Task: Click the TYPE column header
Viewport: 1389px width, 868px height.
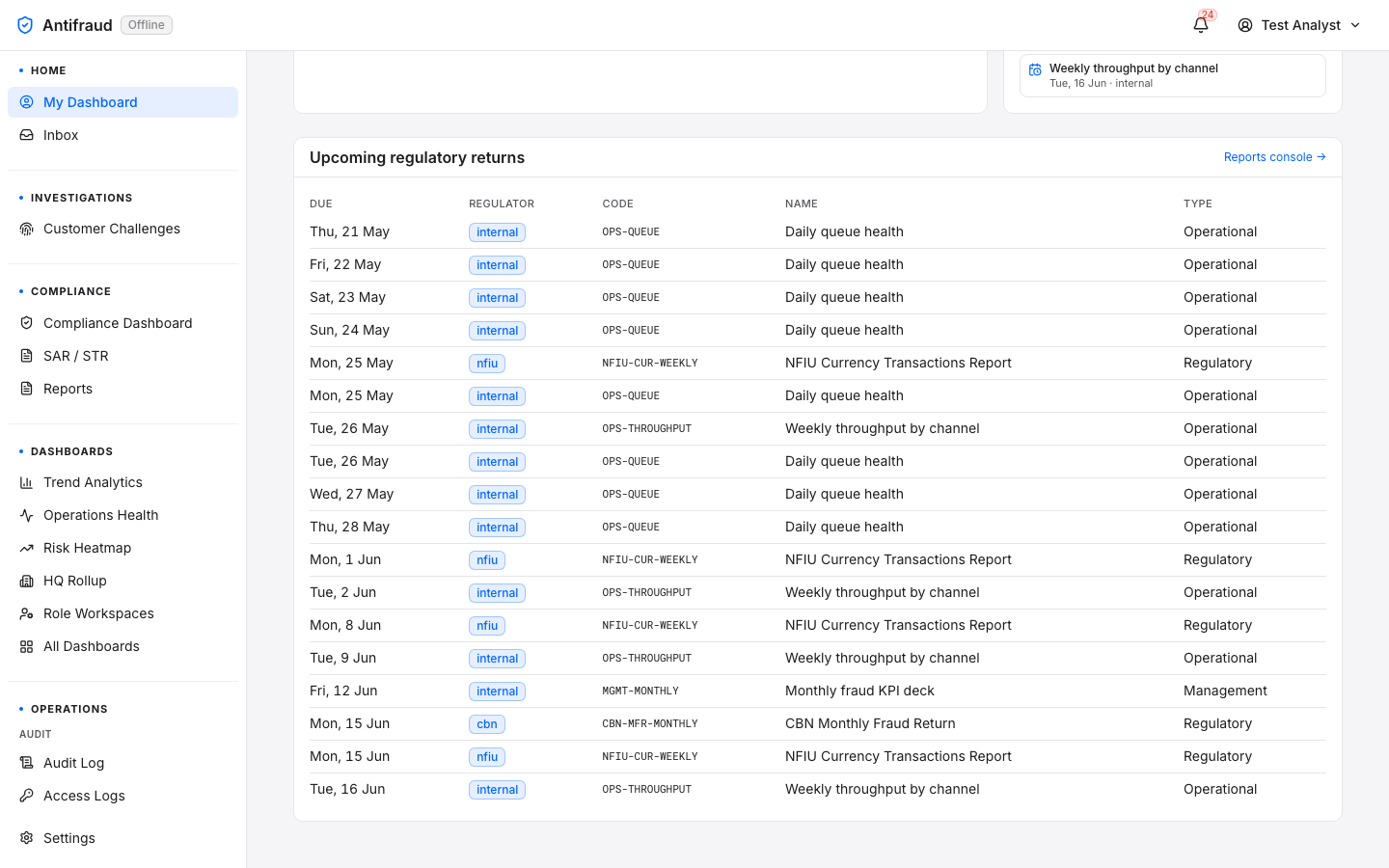Action: click(x=1198, y=203)
